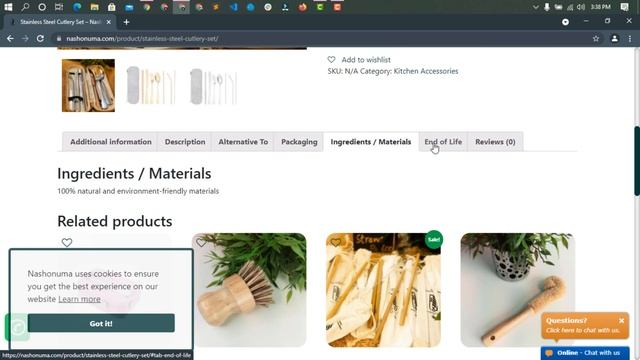Screen dimensions: 640x360
Task: Show hidden system tray icons
Action: tap(536, 7)
